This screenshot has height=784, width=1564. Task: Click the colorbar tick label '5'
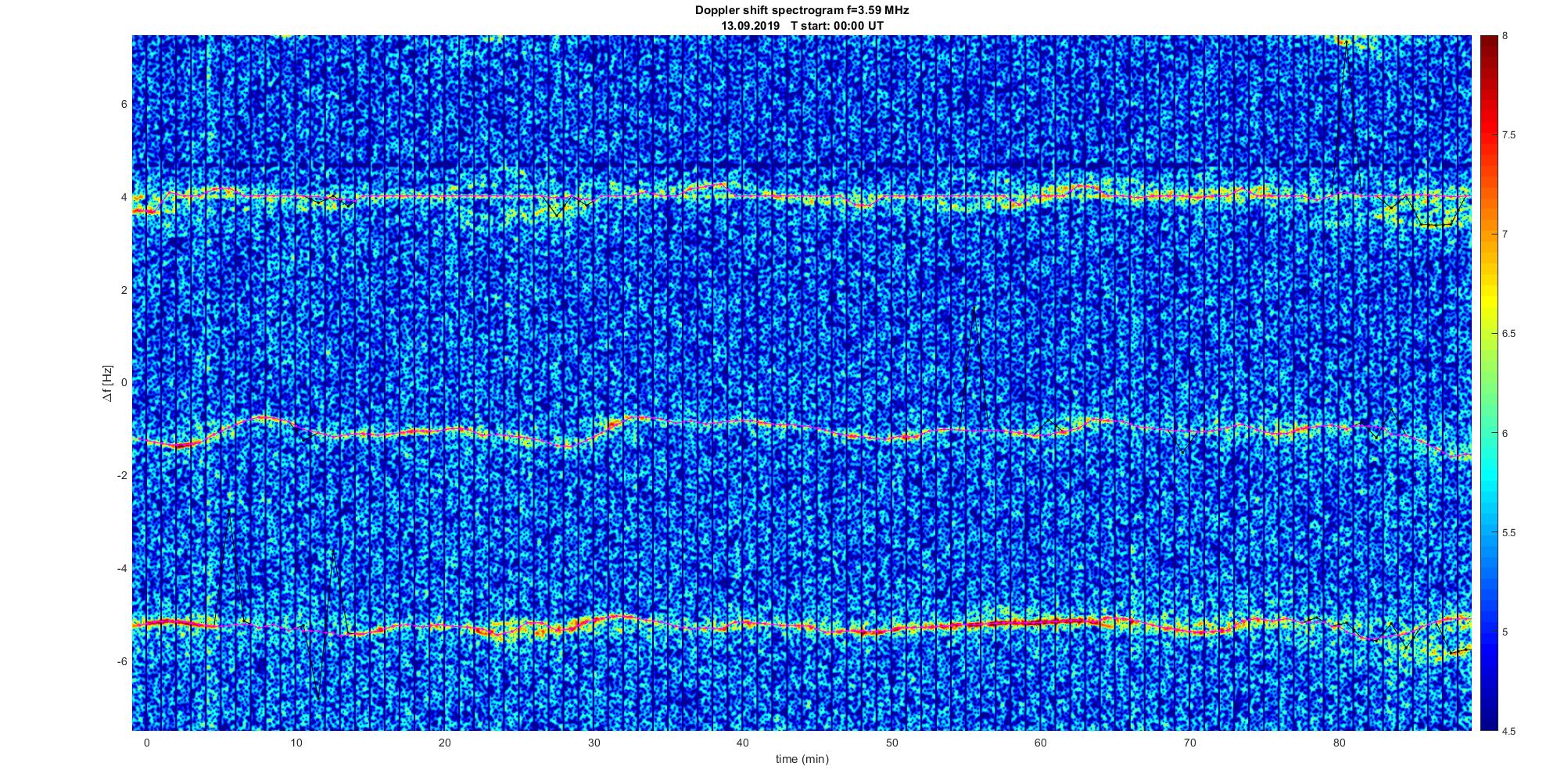pos(1505,632)
